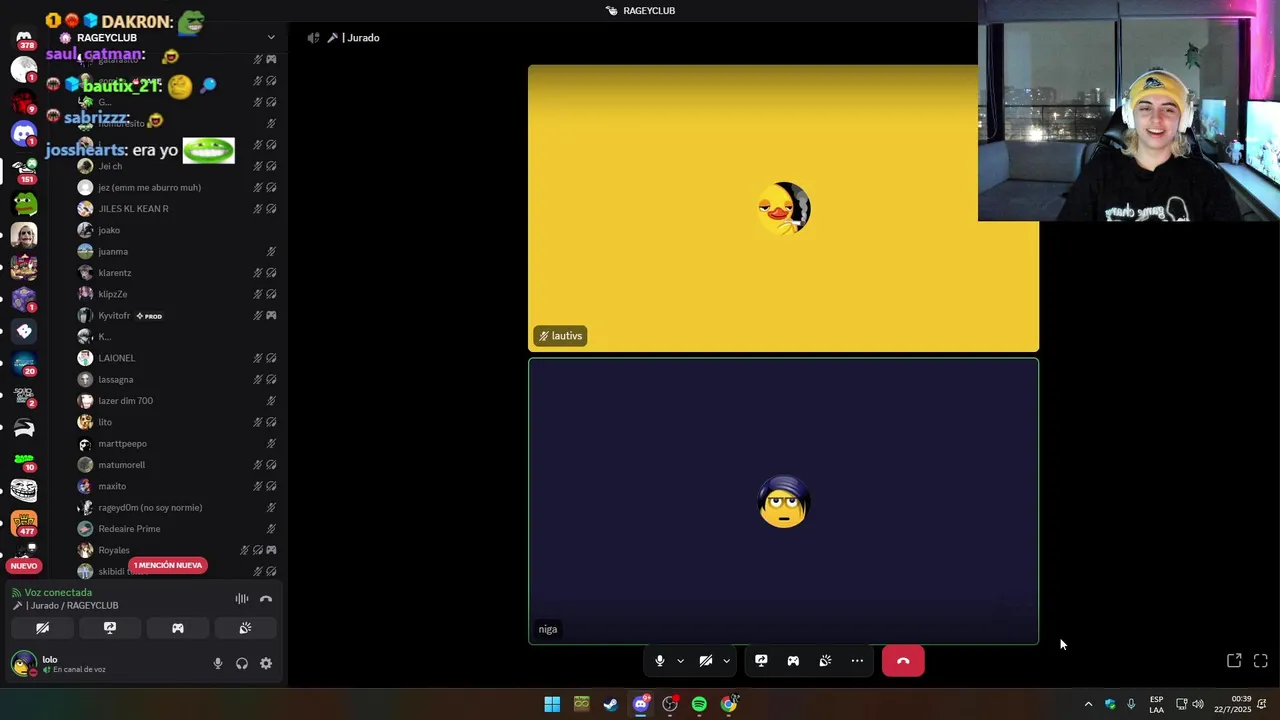
Task: Open Steam from taskbar
Action: 611,704
